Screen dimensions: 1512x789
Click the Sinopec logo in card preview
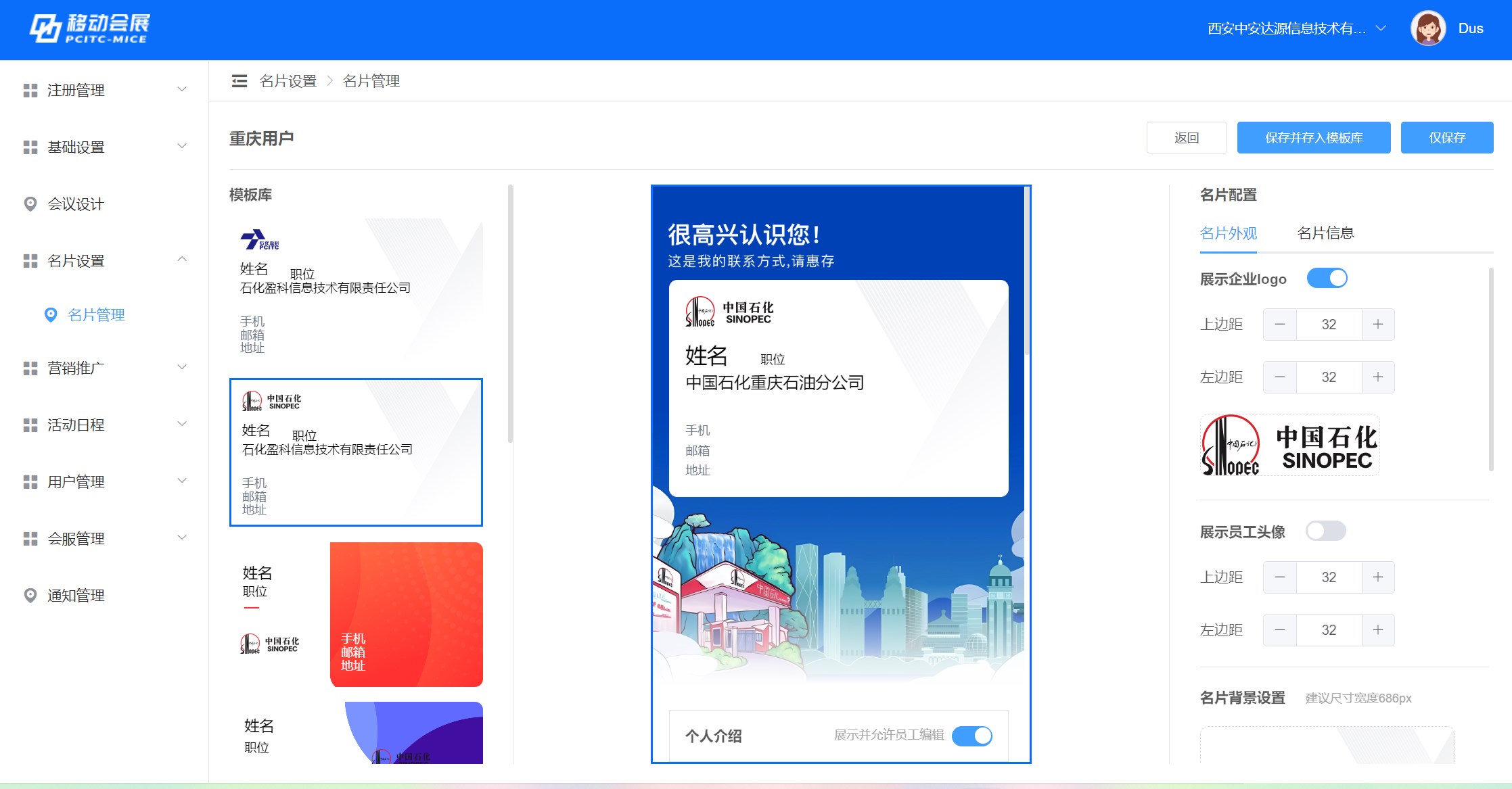point(729,312)
